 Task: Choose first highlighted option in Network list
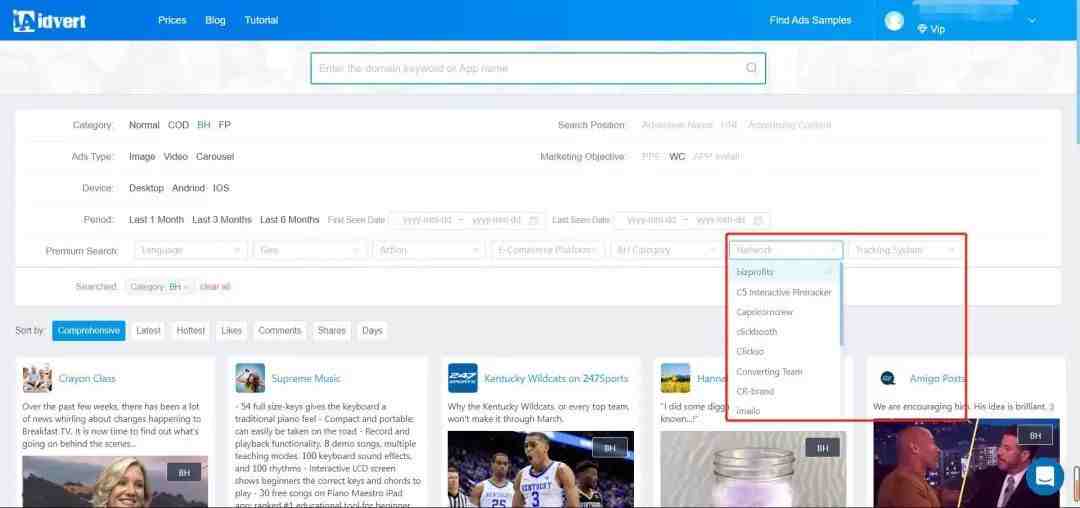[x=784, y=272]
